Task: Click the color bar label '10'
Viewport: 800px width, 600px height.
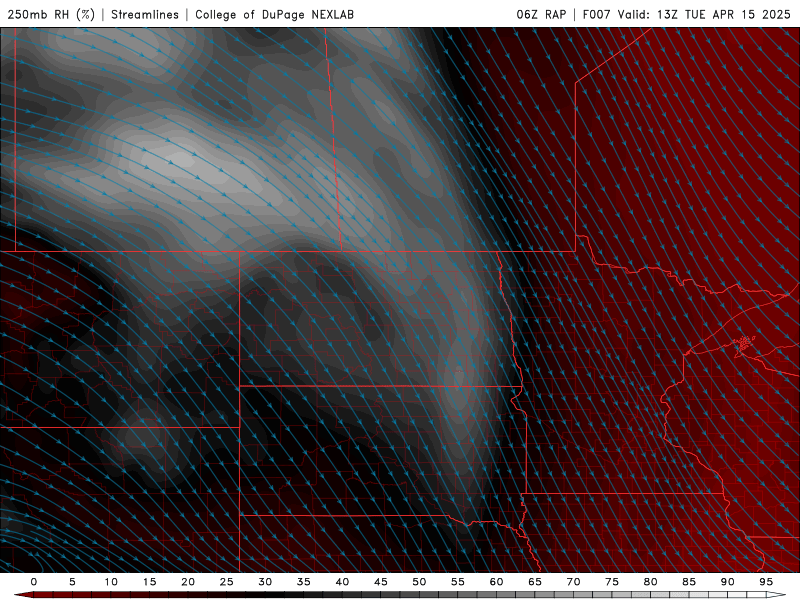Action: point(111,582)
